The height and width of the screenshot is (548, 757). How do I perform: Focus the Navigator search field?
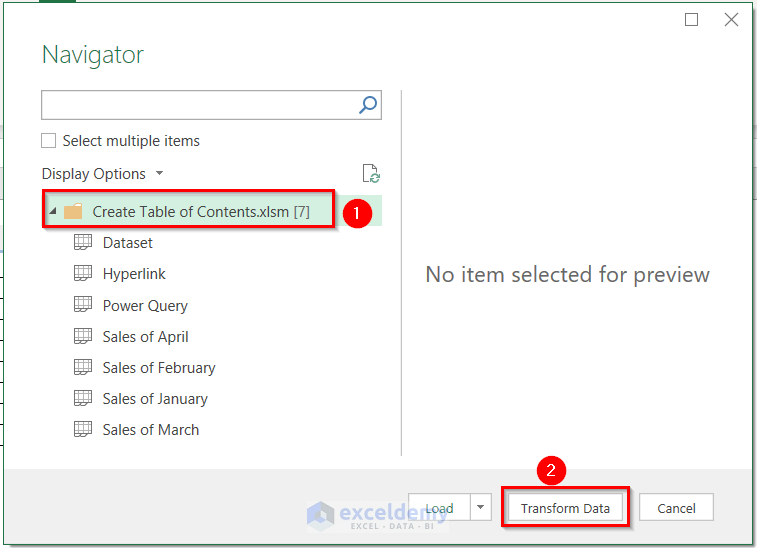point(199,105)
